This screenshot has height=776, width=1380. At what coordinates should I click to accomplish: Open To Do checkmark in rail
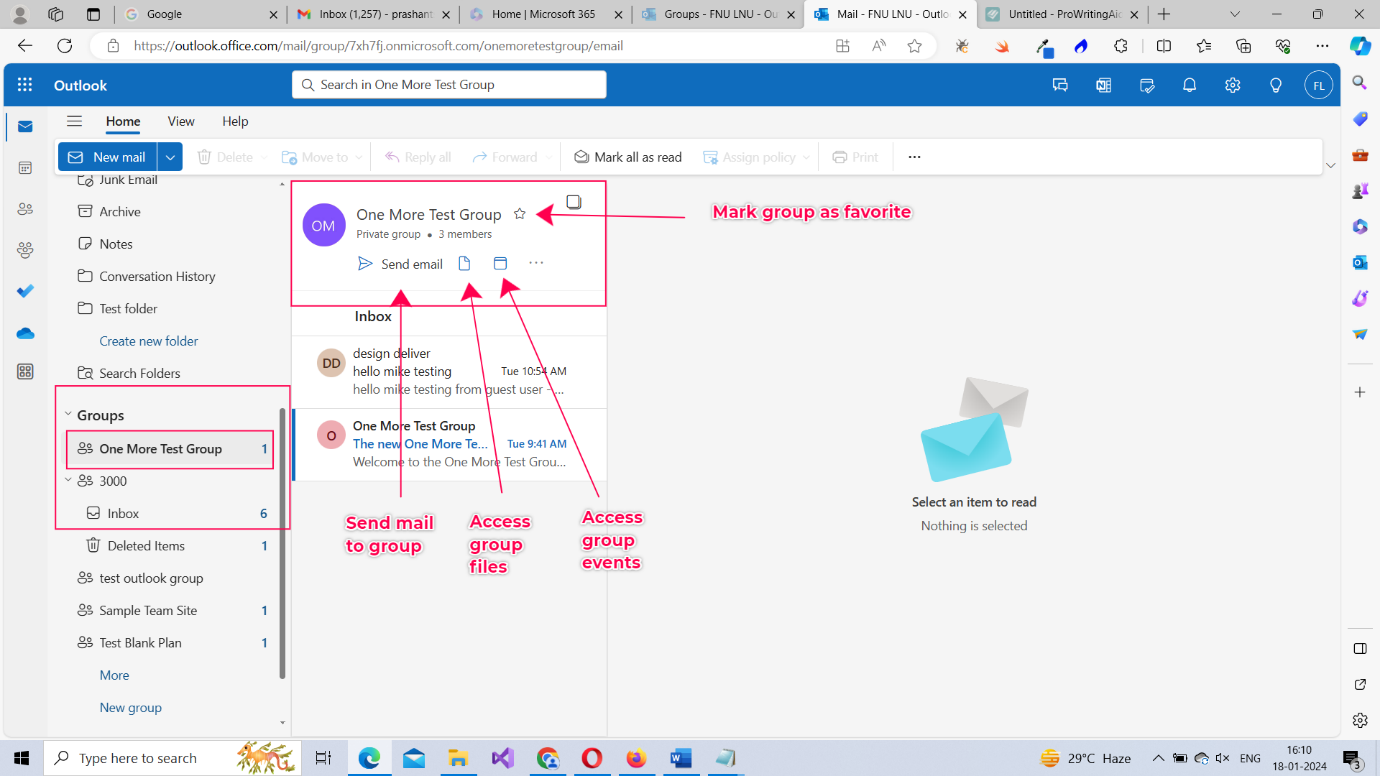click(x=25, y=291)
